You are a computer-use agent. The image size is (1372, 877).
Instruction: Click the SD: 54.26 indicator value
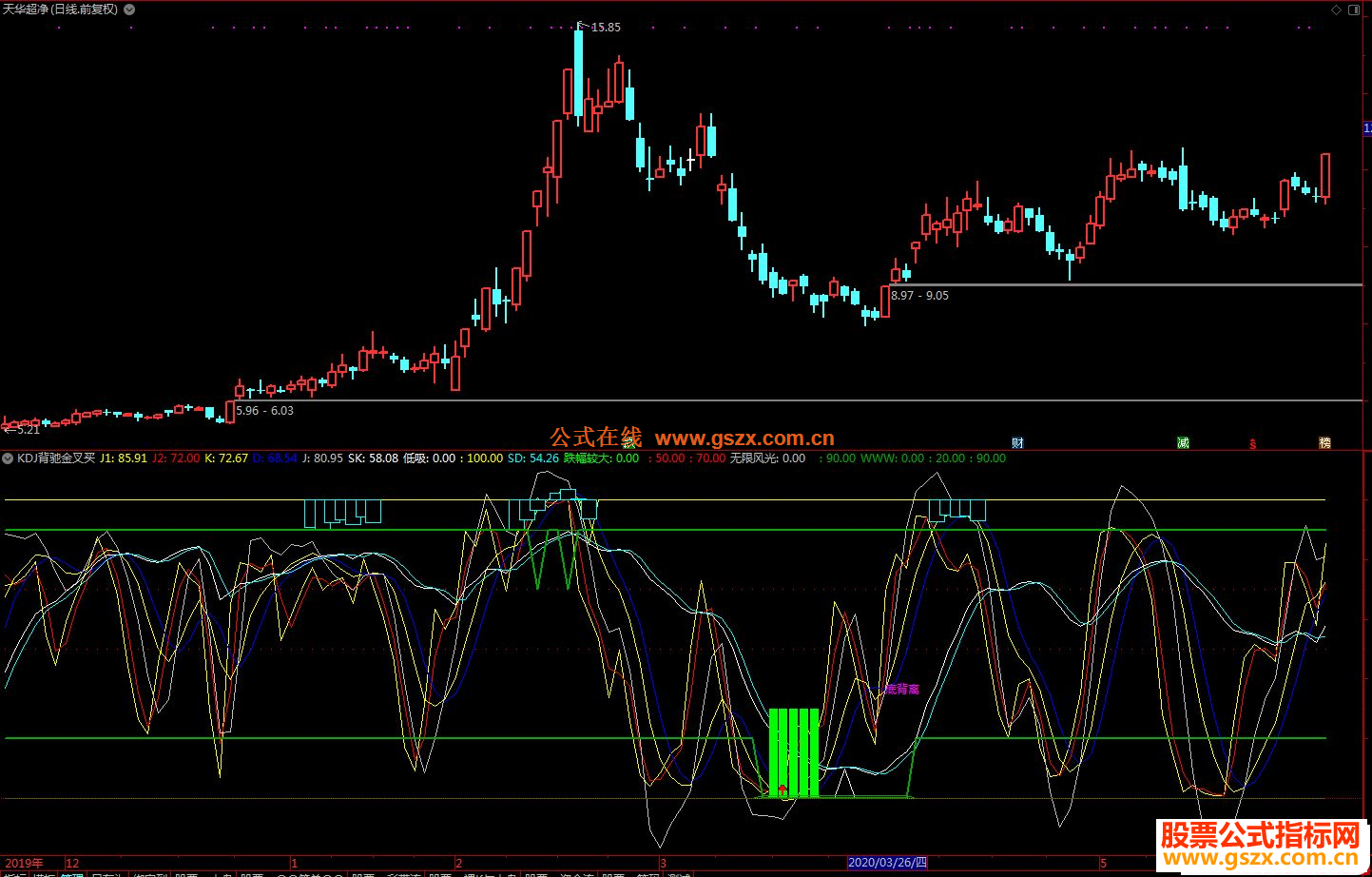(533, 458)
